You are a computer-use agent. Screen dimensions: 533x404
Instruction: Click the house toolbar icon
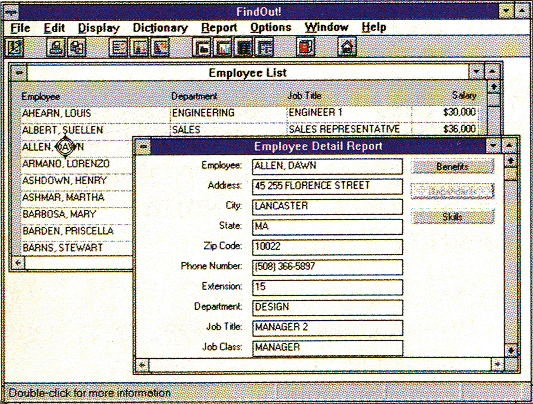pos(347,47)
